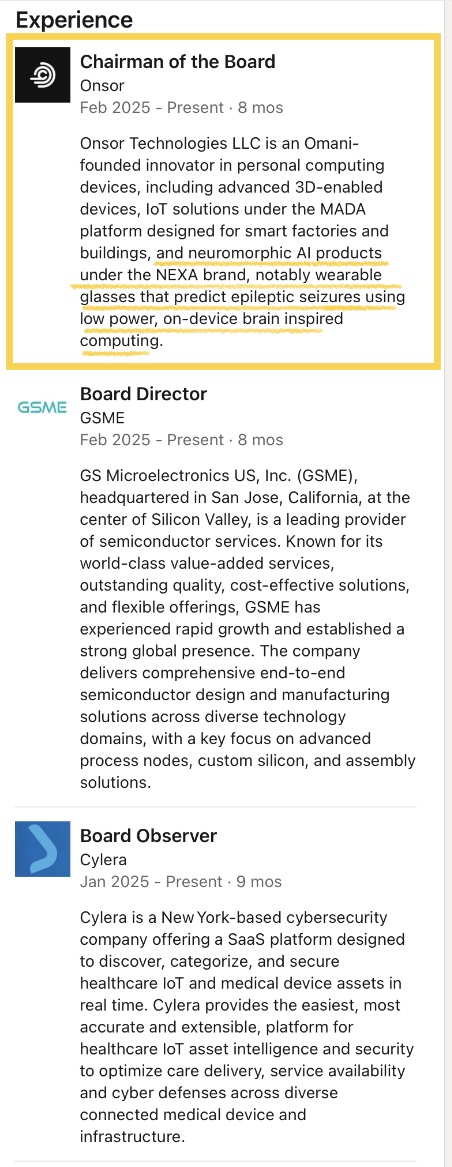The height and width of the screenshot is (1167, 452).
Task: Click Onsor's Feb 2025 - Present date range
Action: [182, 107]
